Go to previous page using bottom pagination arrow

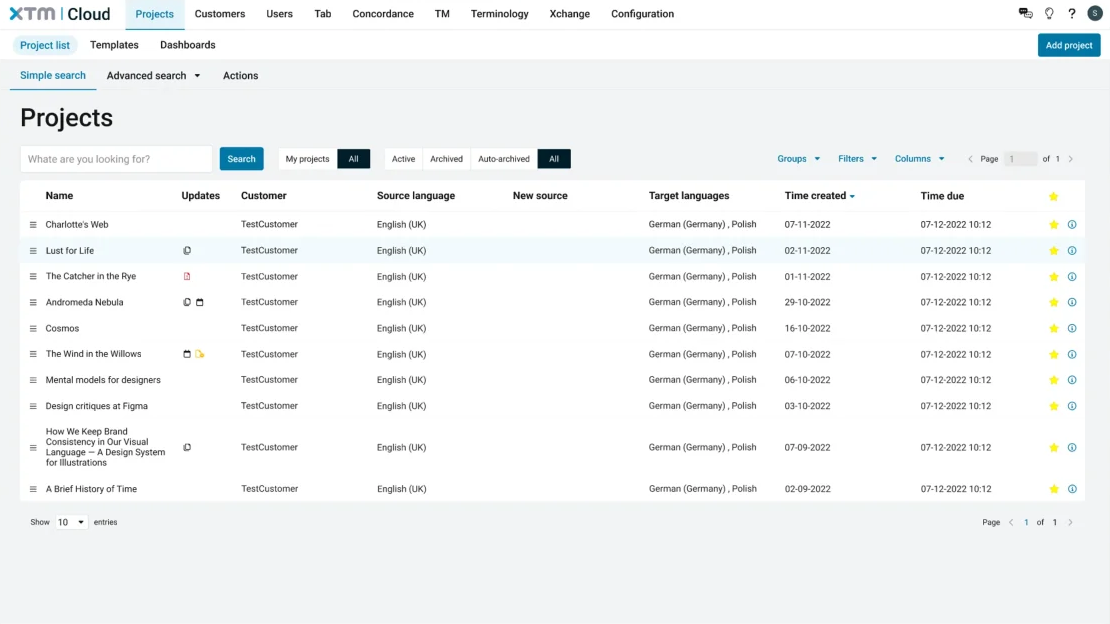click(x=1011, y=523)
